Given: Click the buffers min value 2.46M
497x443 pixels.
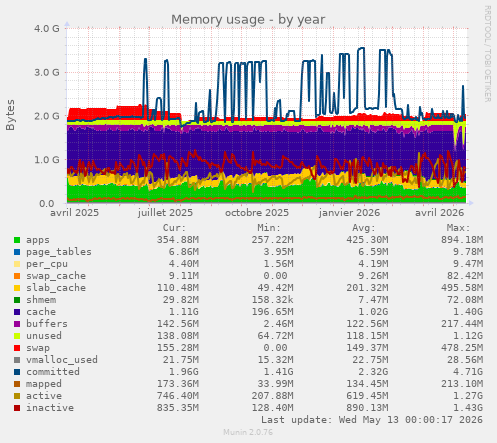Looking at the screenshot, I should tap(278, 324).
